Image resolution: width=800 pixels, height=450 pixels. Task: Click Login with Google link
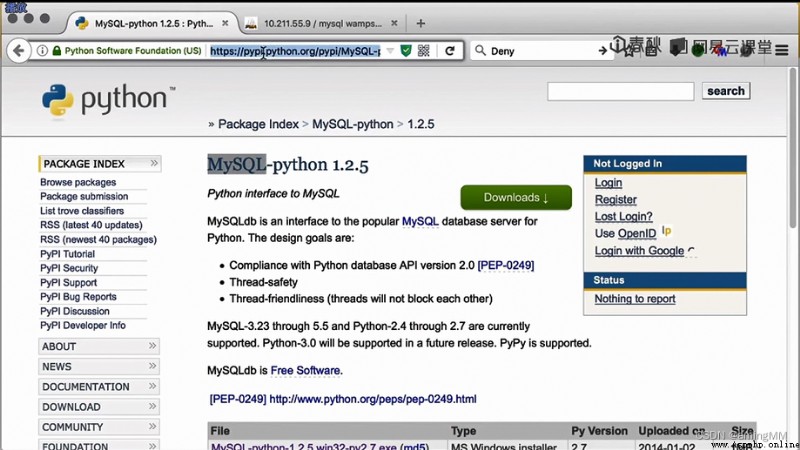[639, 251]
